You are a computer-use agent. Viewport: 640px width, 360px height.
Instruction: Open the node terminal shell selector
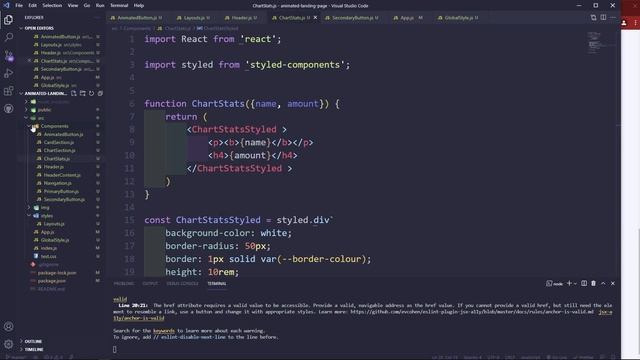[x=554, y=283]
